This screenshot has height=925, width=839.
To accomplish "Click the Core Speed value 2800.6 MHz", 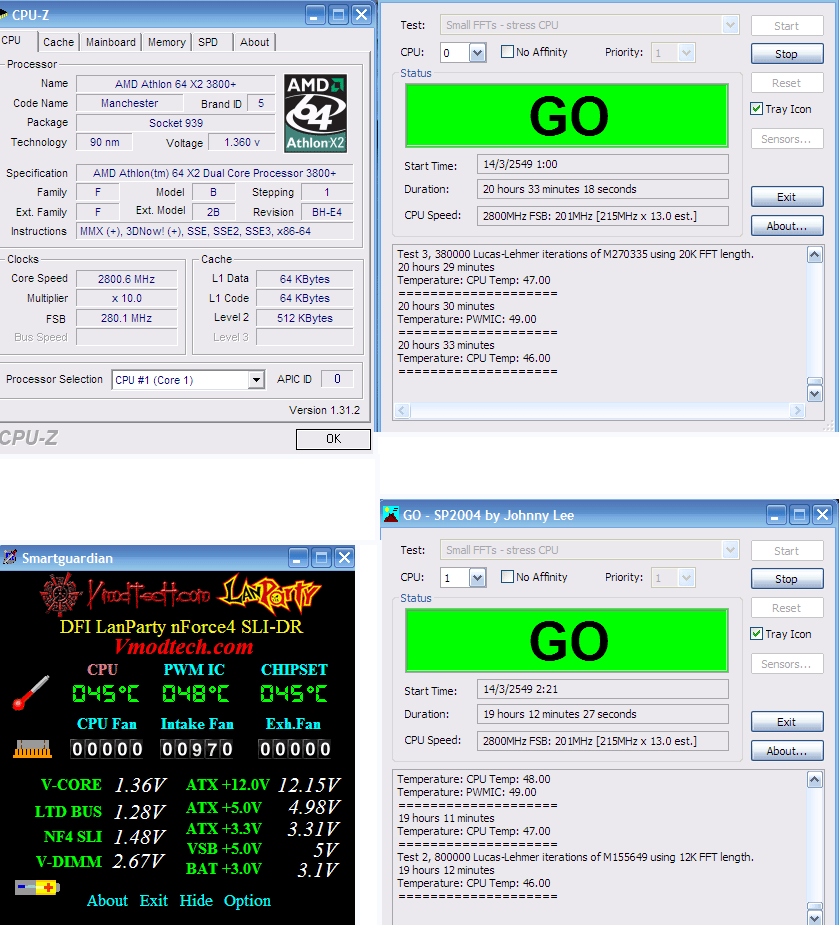I will (x=126, y=279).
